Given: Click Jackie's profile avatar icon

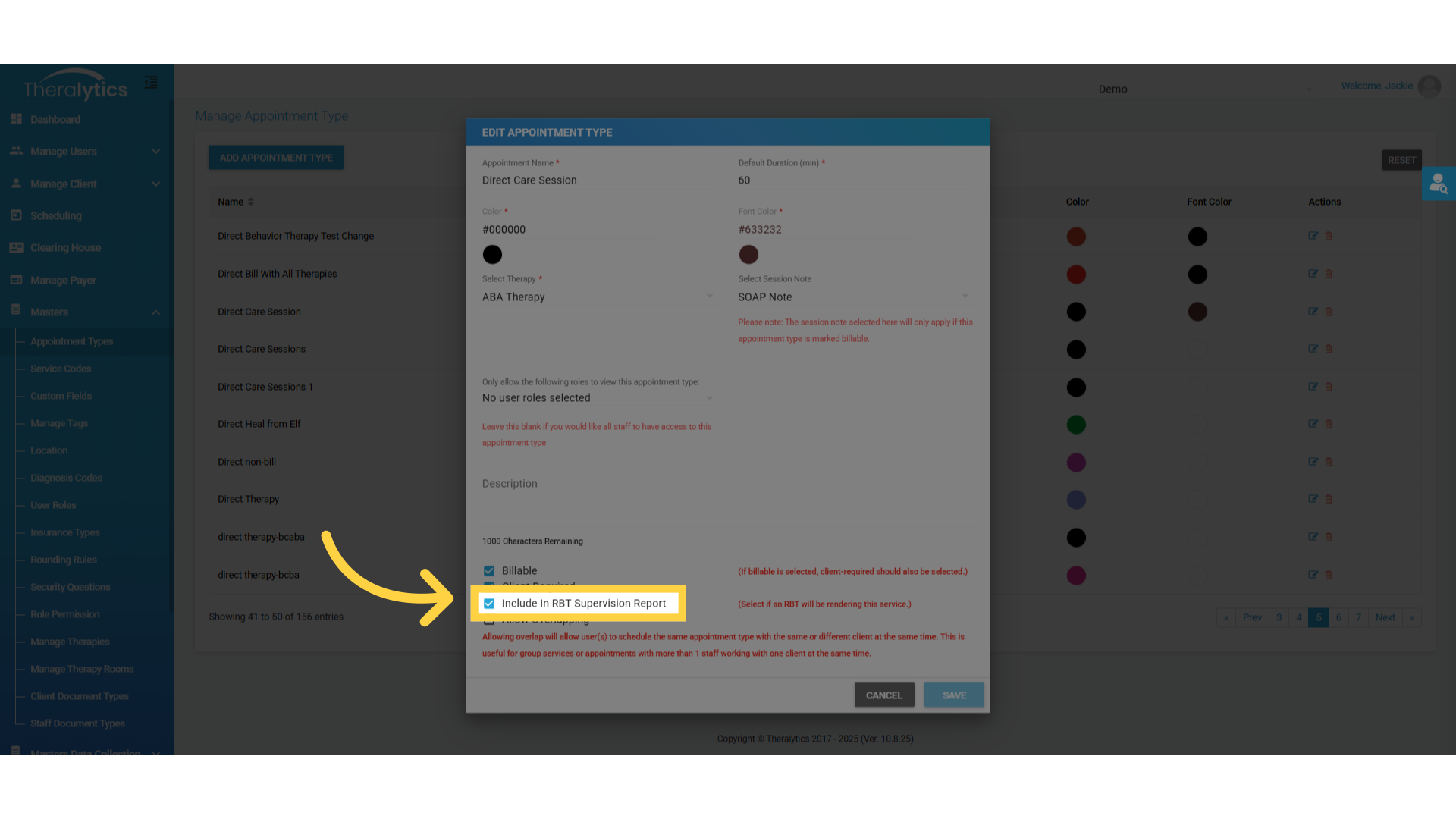Looking at the screenshot, I should 1429,86.
